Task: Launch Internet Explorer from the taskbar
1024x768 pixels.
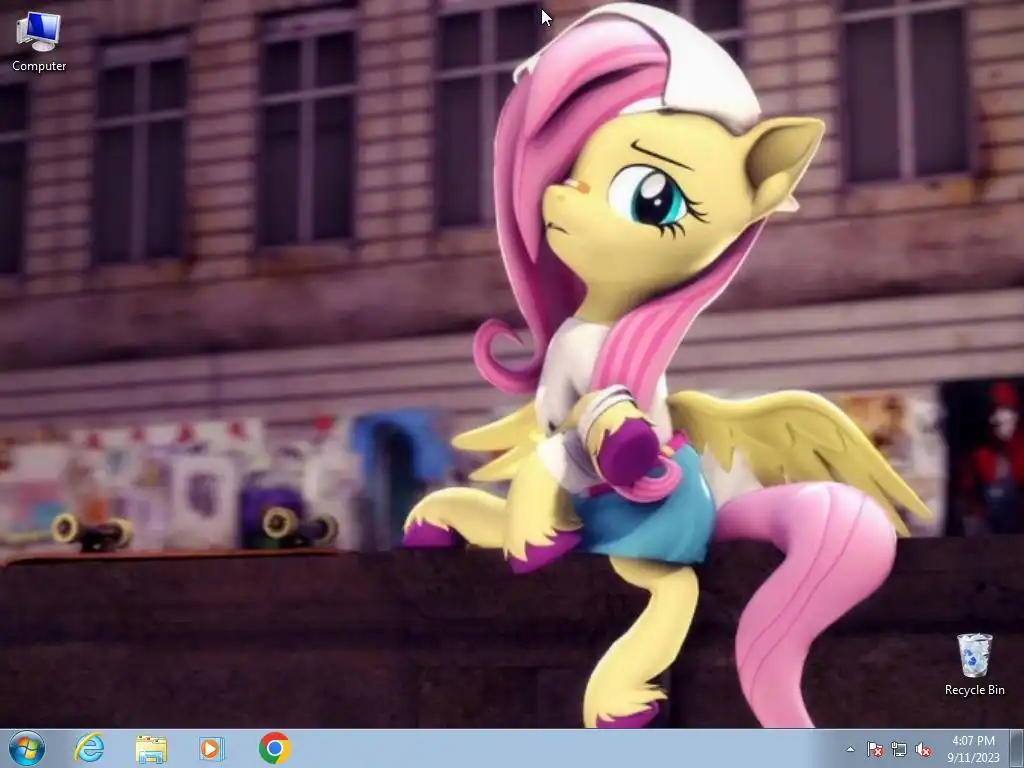Action: click(x=89, y=748)
